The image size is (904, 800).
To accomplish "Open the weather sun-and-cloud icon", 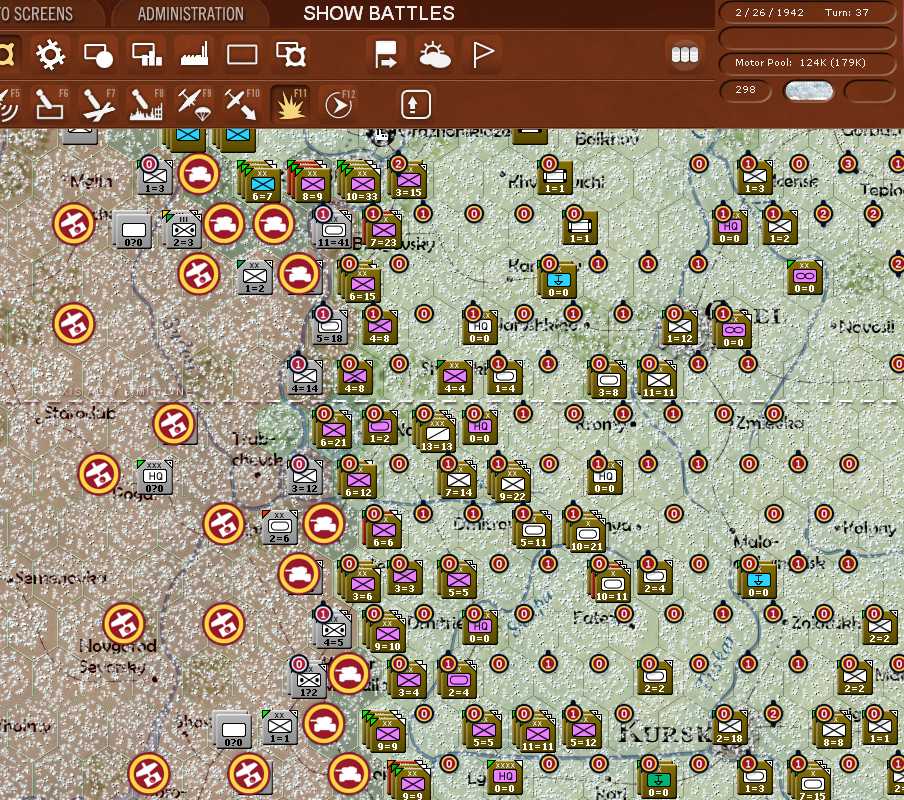I will tap(435, 55).
